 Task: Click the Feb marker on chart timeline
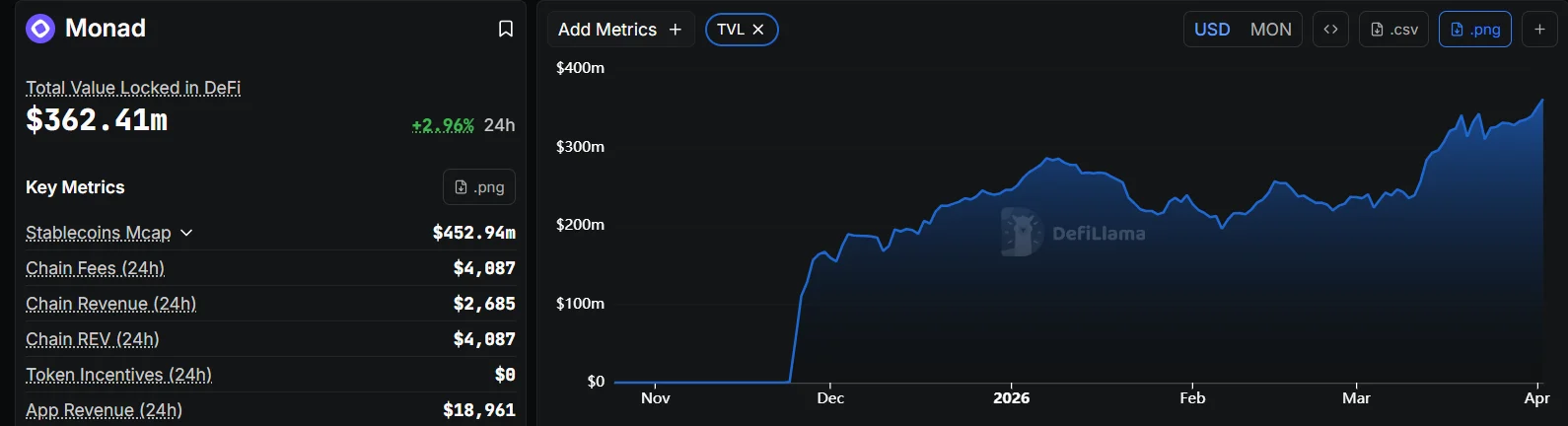click(x=1192, y=397)
